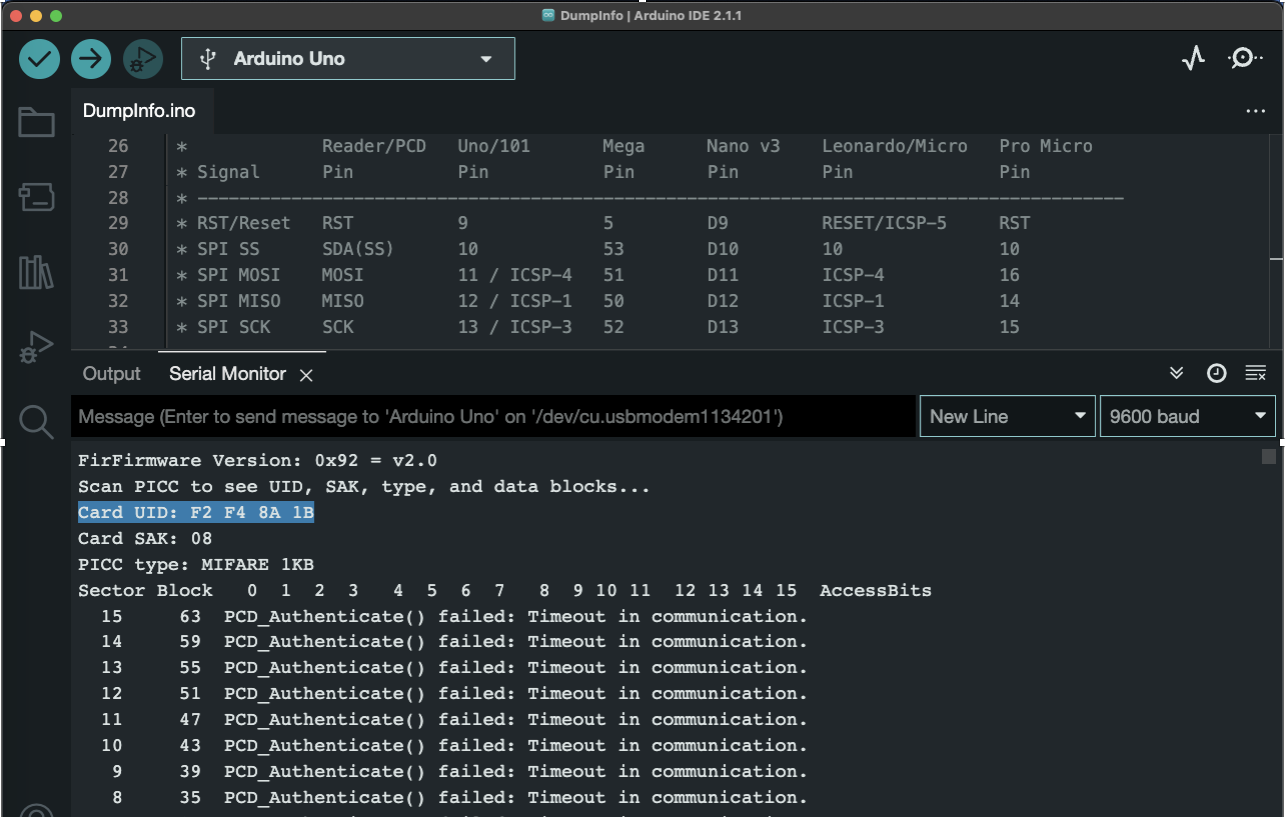Click the sector 15 block 63 error line
This screenshot has width=1285, height=817.
pyautogui.click(x=454, y=617)
